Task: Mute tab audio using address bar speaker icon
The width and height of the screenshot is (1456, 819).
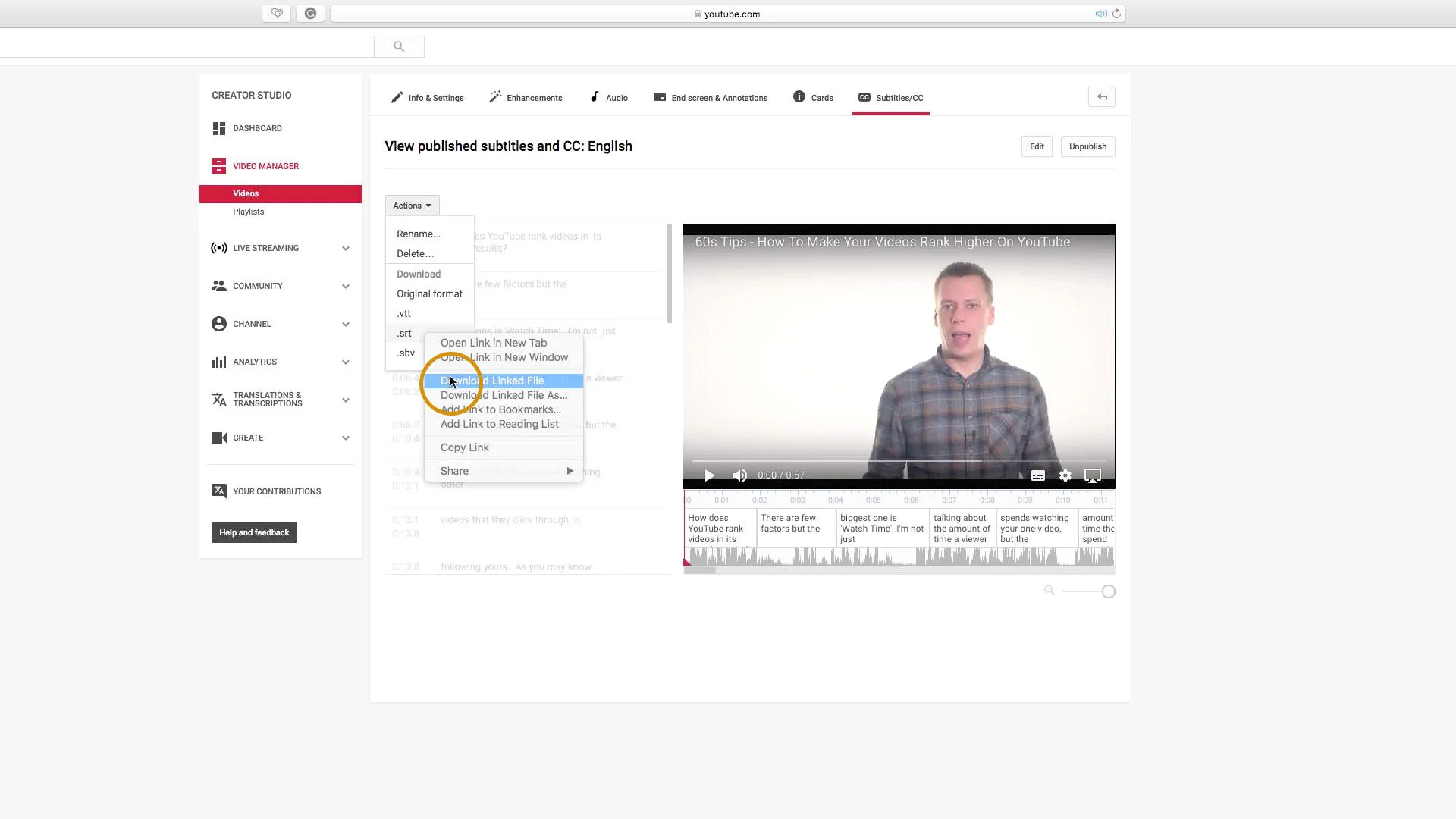Action: point(1100,14)
